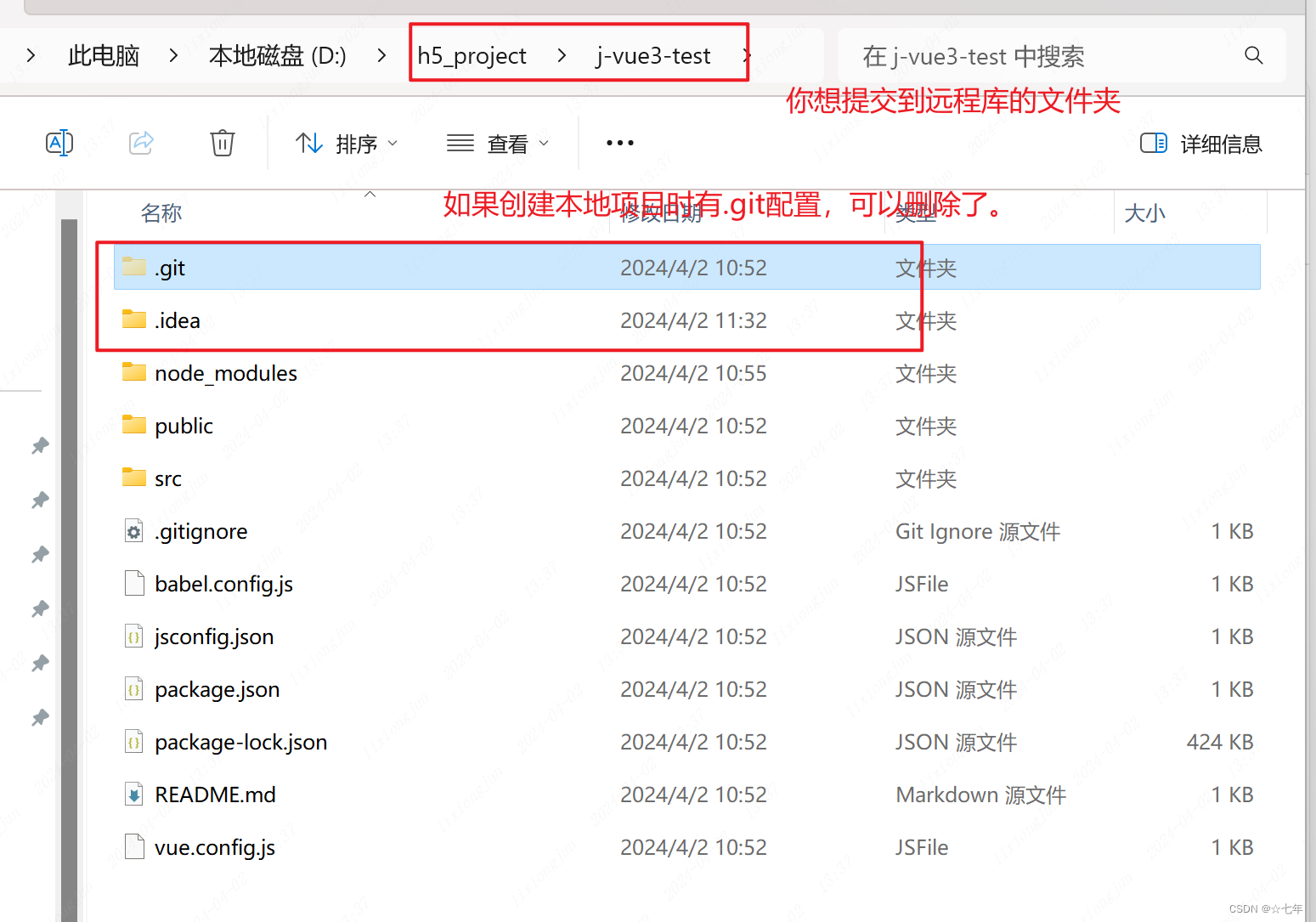Select the node_modules name text
This screenshot has width=1316, height=922.
226,374
